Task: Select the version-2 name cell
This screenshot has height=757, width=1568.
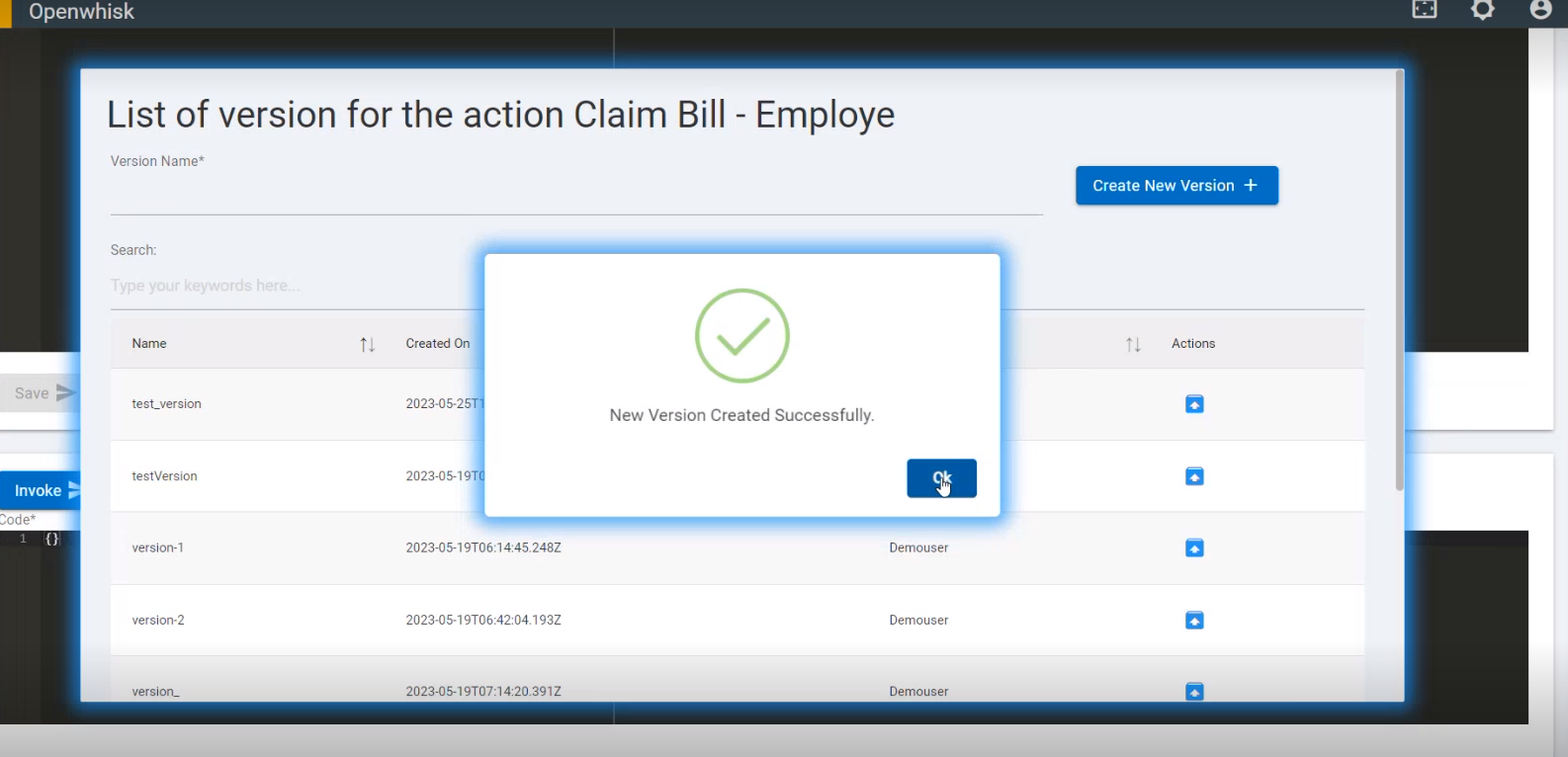Action: [x=158, y=621]
